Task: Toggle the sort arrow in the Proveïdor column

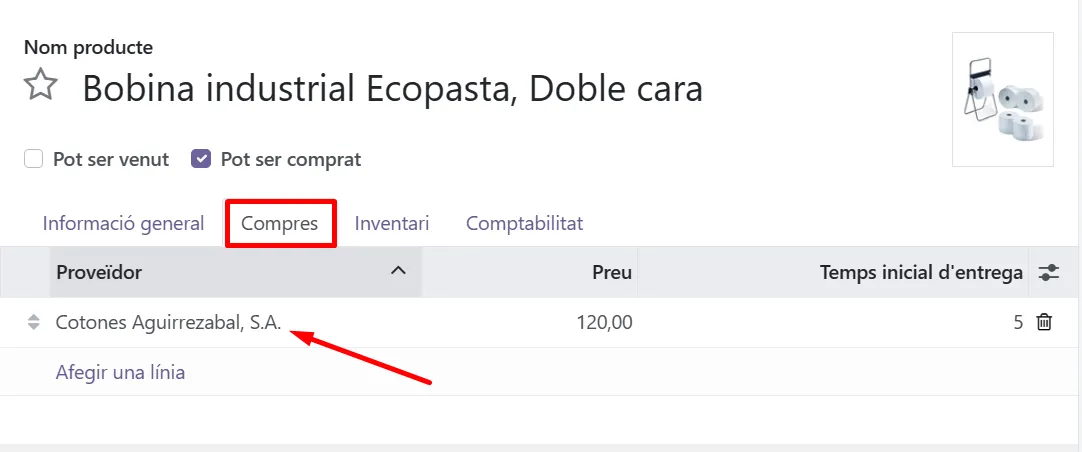Action: pyautogui.click(x=398, y=271)
